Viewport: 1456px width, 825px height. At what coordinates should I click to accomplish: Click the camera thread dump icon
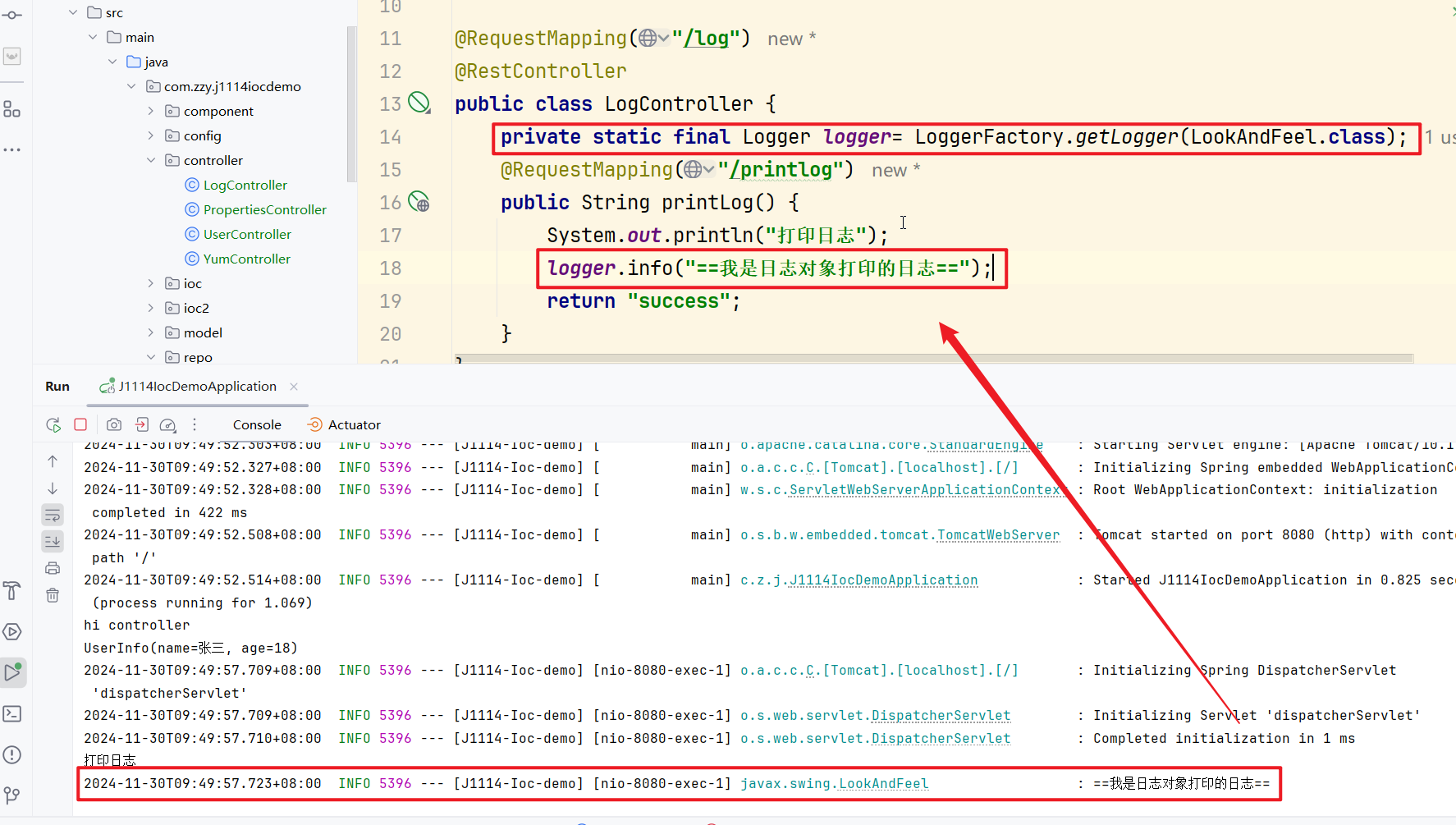click(x=114, y=424)
